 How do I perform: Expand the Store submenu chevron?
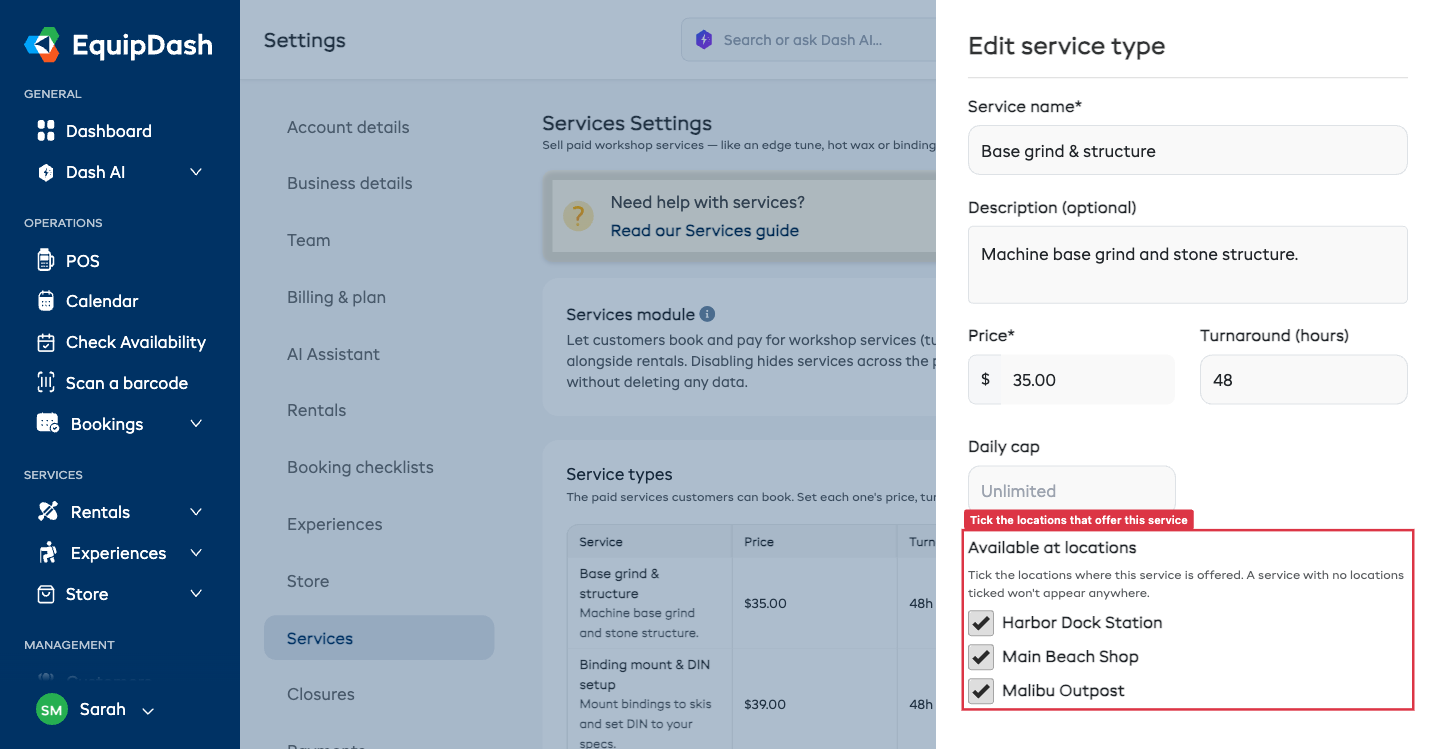coord(196,594)
